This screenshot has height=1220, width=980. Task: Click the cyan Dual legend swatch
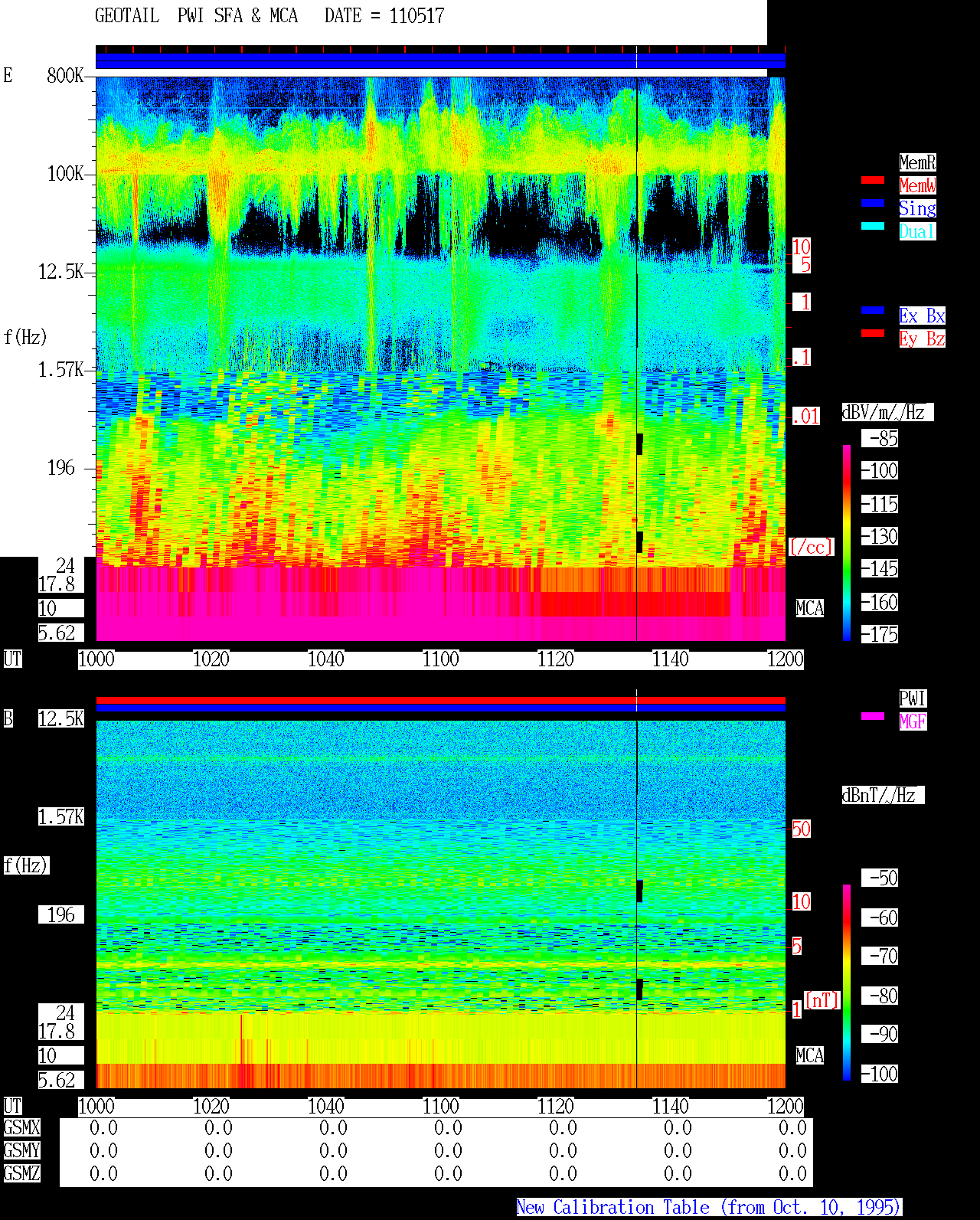pyautogui.click(x=873, y=226)
